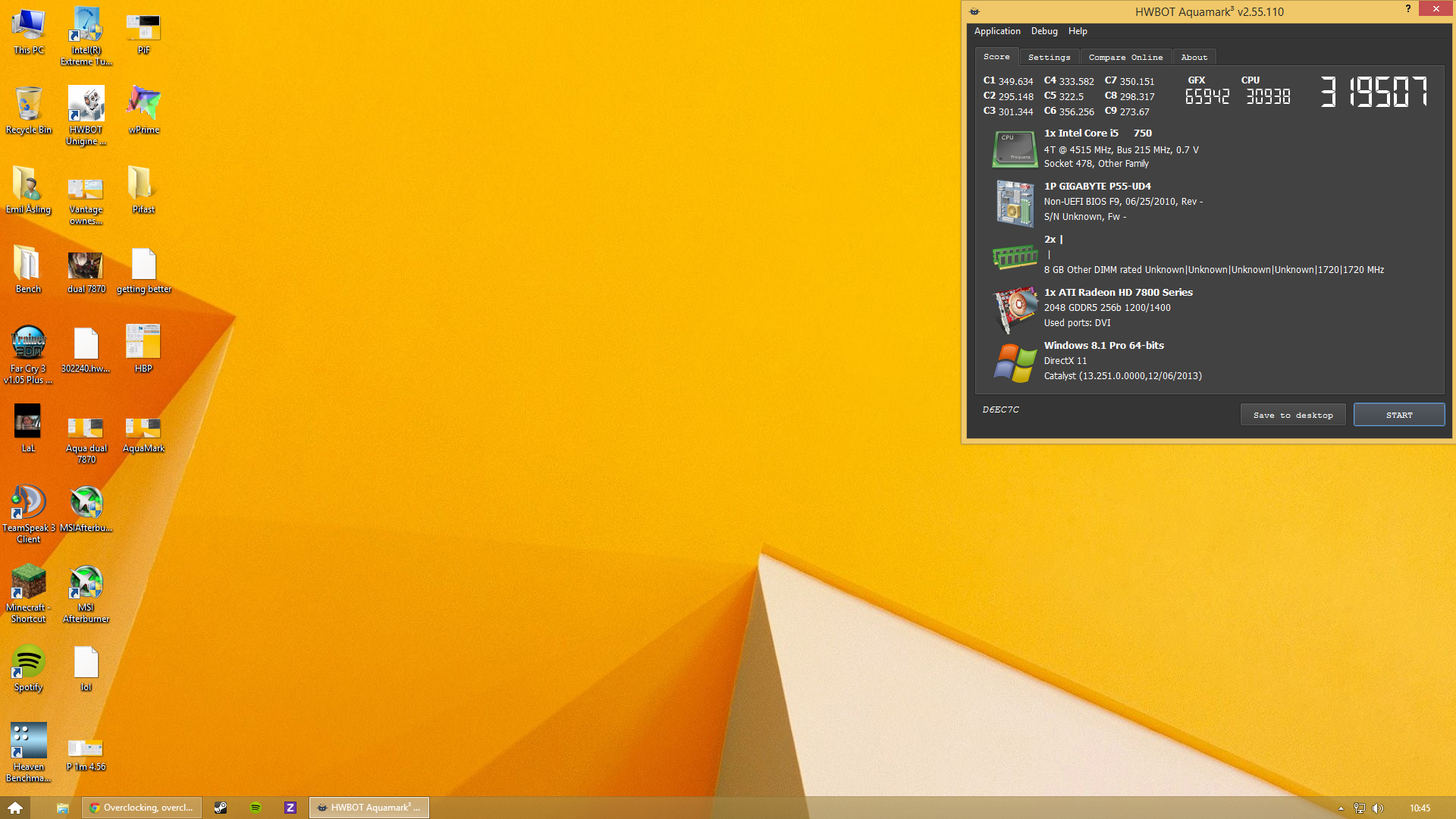Open the Recycle Bin
This screenshot has width=1456, height=819.
coord(28,111)
